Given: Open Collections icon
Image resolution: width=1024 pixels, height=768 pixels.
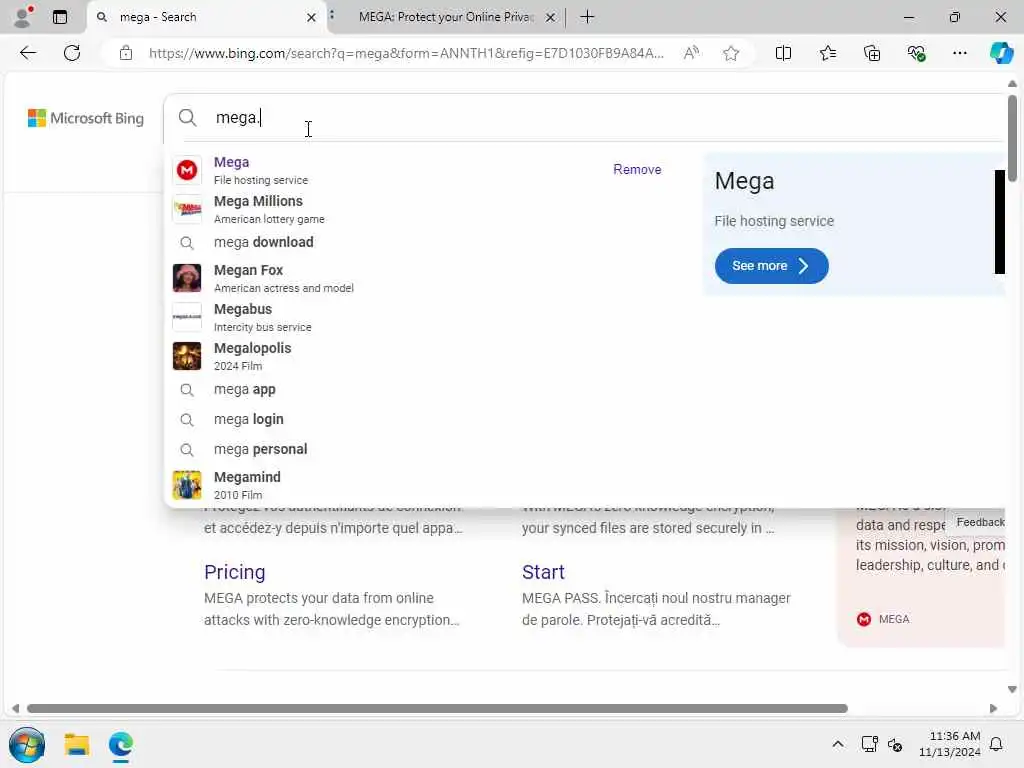Looking at the screenshot, I should pos(872,53).
